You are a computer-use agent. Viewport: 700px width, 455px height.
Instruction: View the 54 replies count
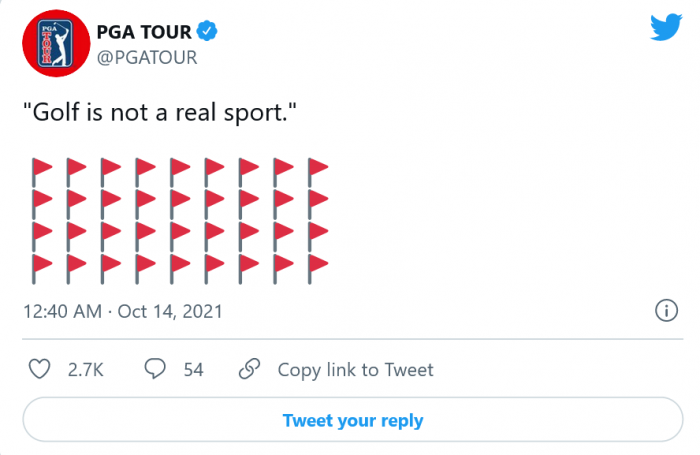click(x=193, y=370)
